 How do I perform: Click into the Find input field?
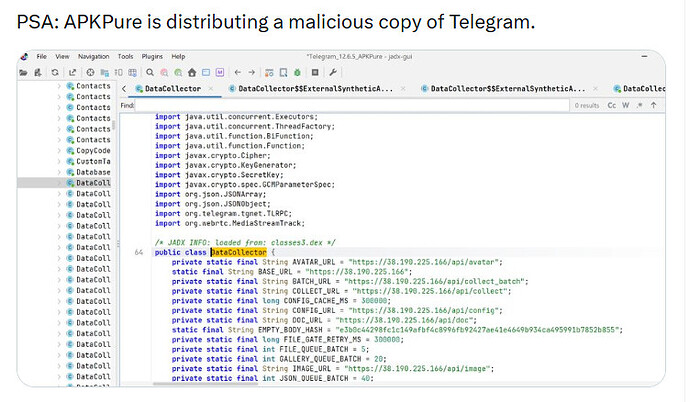coord(352,106)
